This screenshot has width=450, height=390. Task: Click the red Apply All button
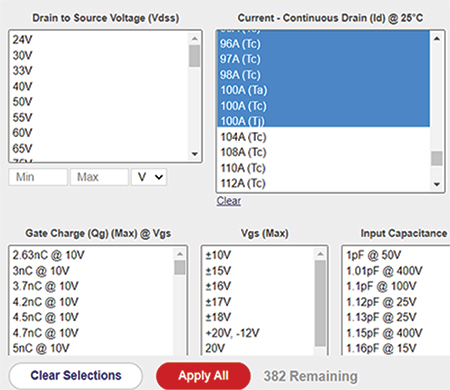[x=203, y=376]
